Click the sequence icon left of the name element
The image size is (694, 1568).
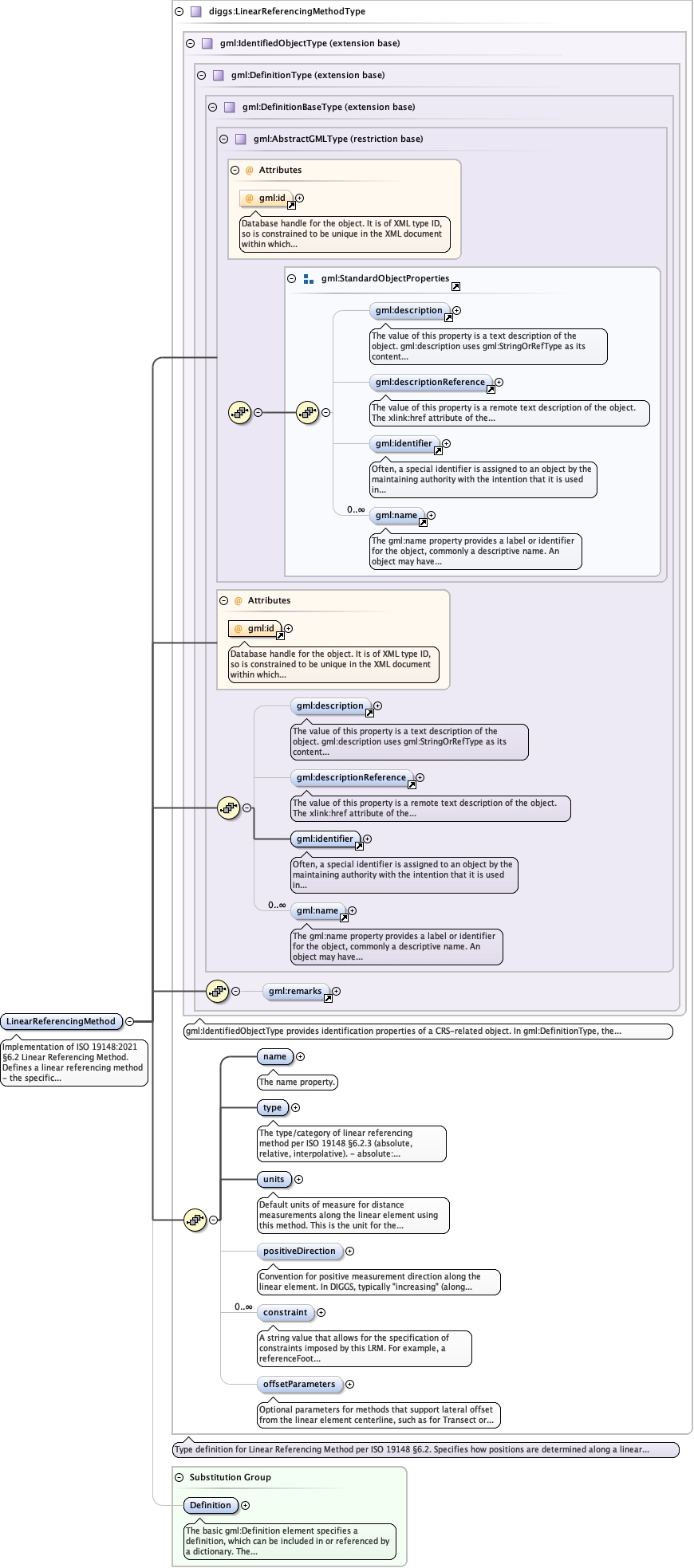pos(195,1220)
